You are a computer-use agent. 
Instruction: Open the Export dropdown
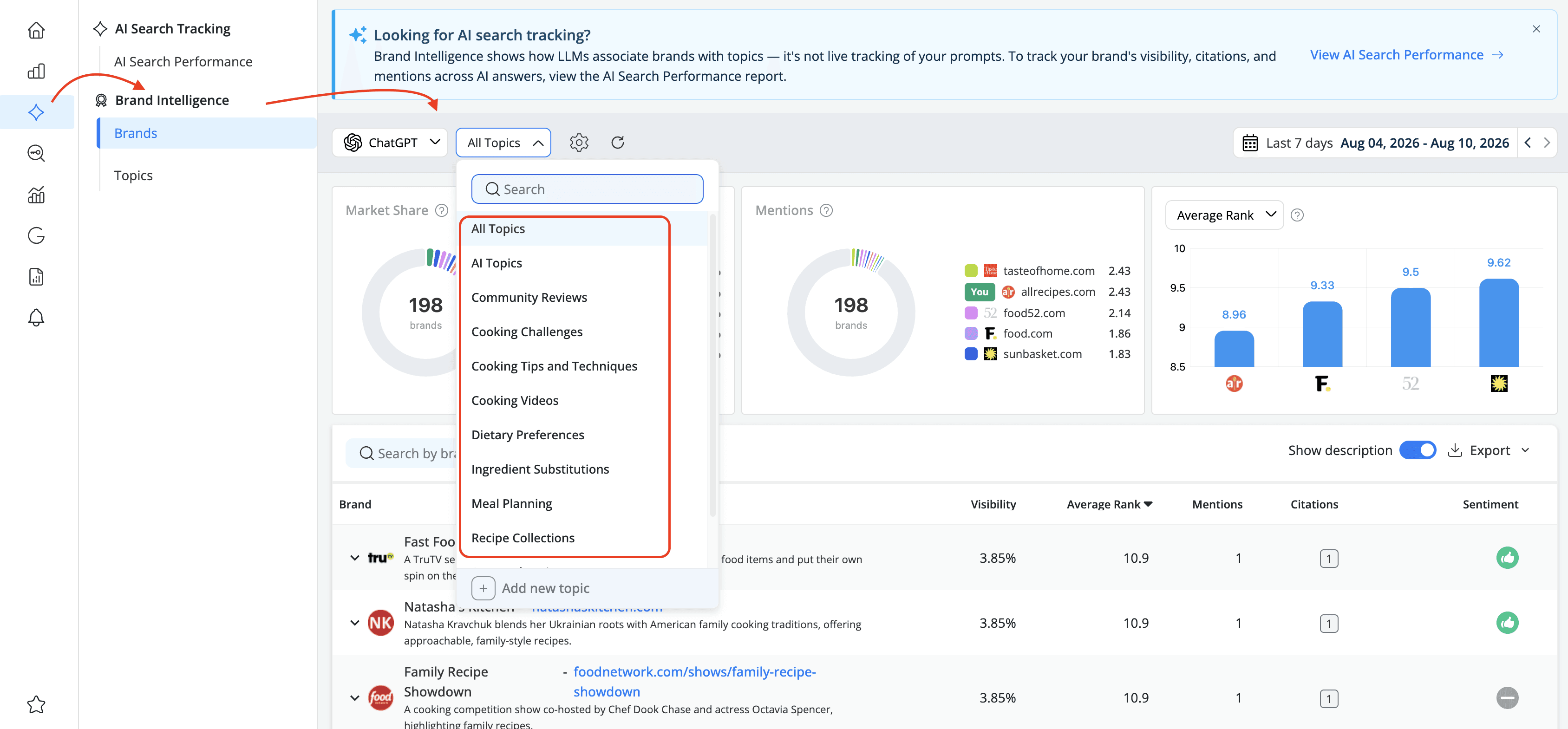[1488, 450]
